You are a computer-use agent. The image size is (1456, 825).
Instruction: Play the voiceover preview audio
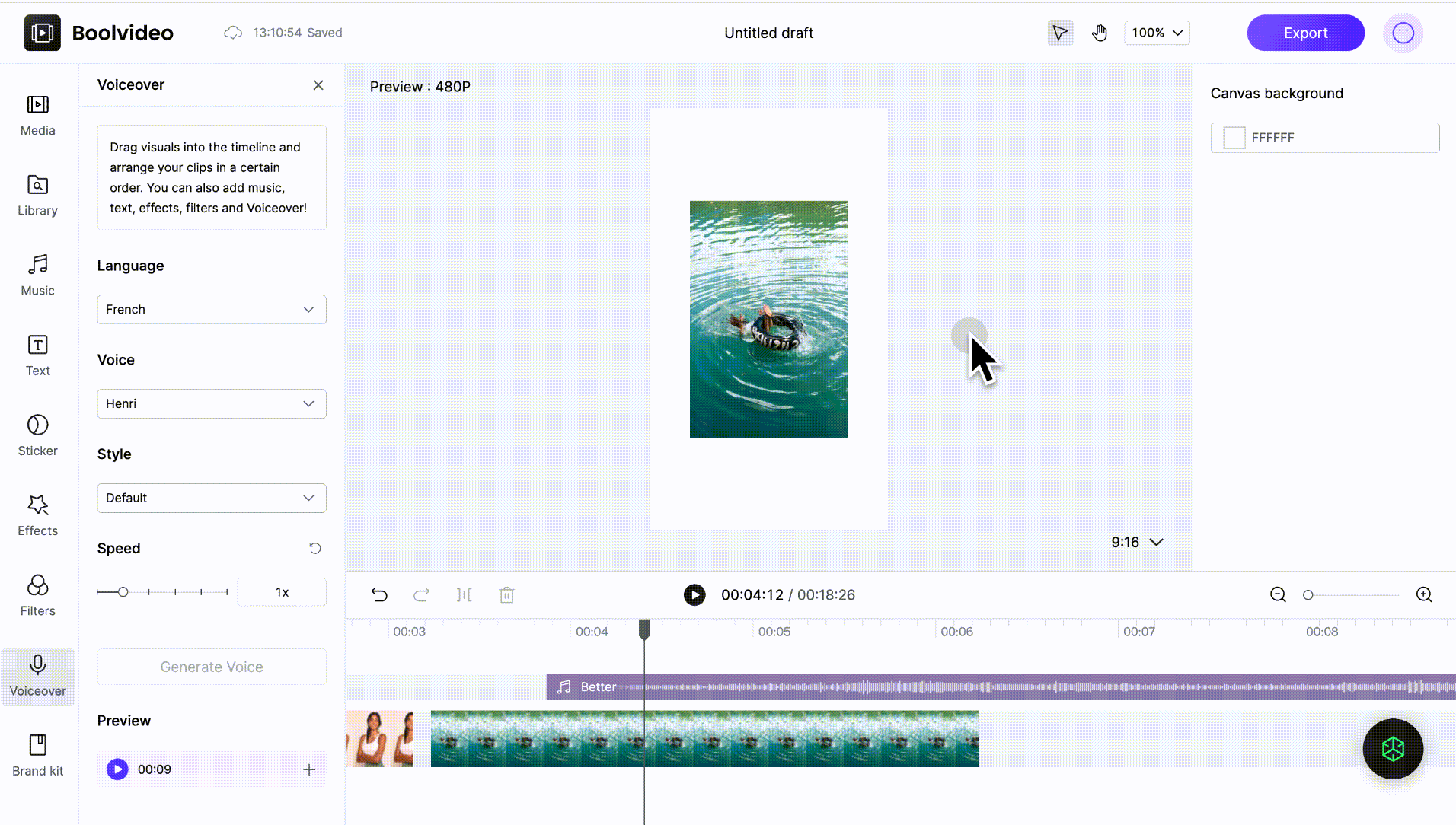(x=117, y=769)
